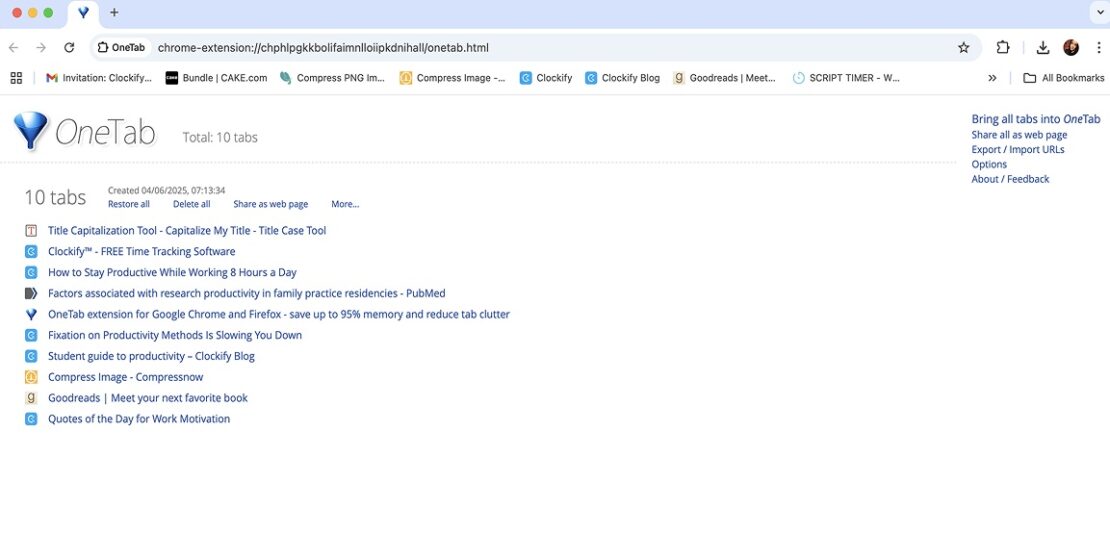Open How to Stay Productive link

(172, 272)
